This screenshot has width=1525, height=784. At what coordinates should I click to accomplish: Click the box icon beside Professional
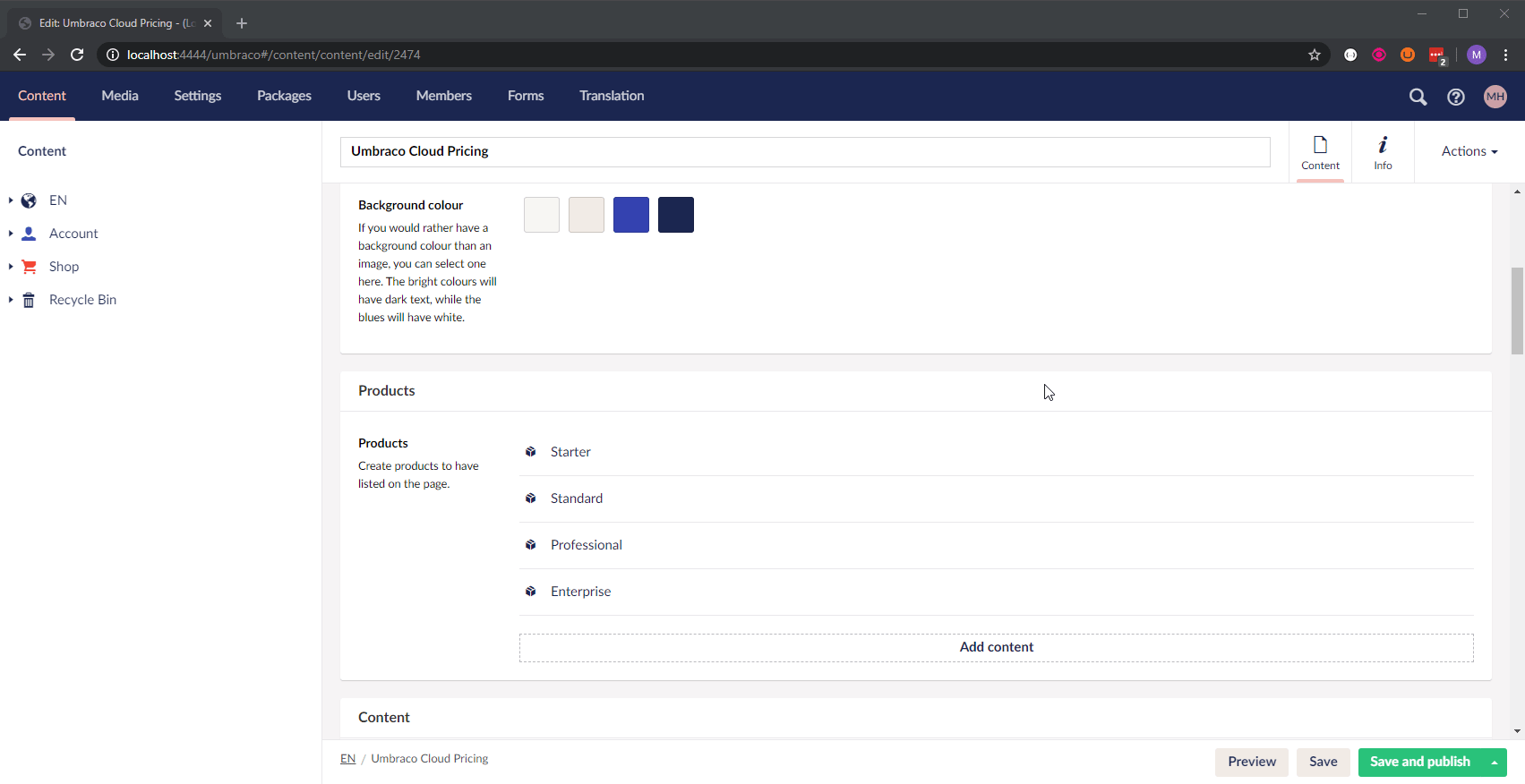click(531, 545)
